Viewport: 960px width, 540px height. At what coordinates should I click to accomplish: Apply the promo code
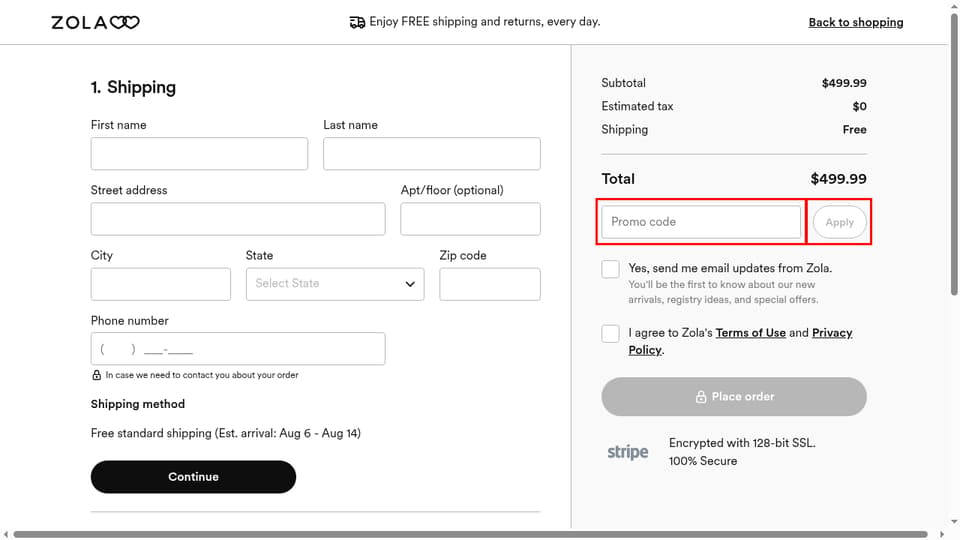[839, 222]
